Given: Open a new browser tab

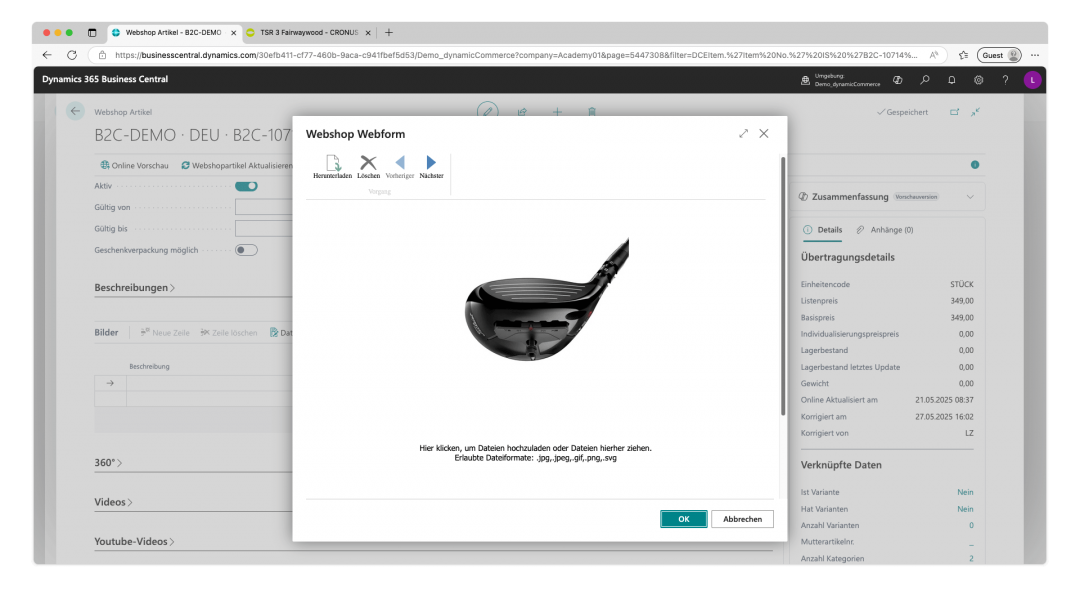Looking at the screenshot, I should click(x=389, y=32).
